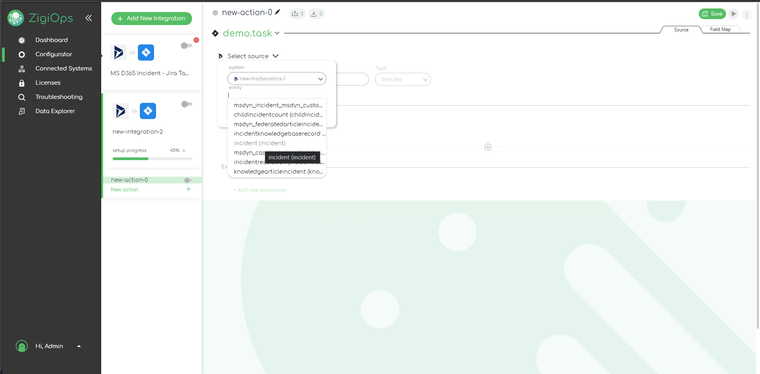This screenshot has width=760, height=374.
Task: Open the system dropdown new-msdynamics-1
Action: pyautogui.click(x=277, y=78)
